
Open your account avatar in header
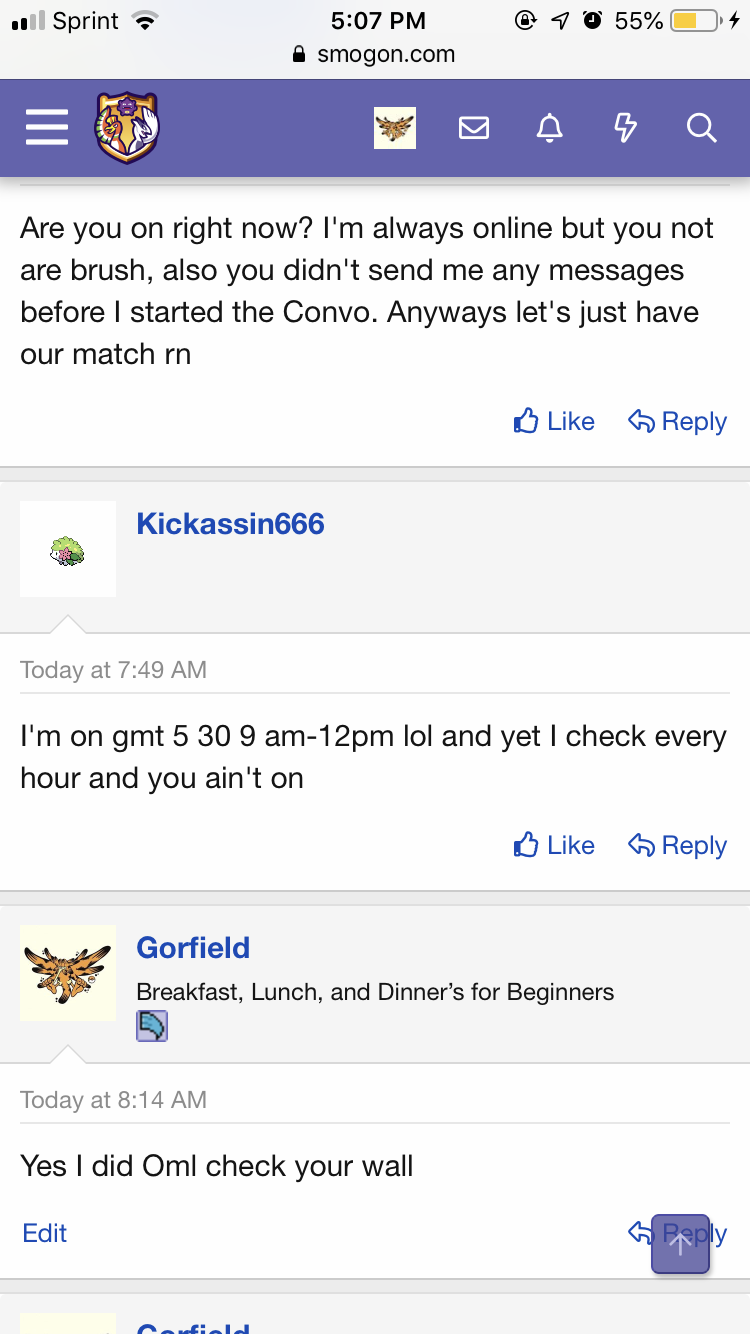coord(395,128)
